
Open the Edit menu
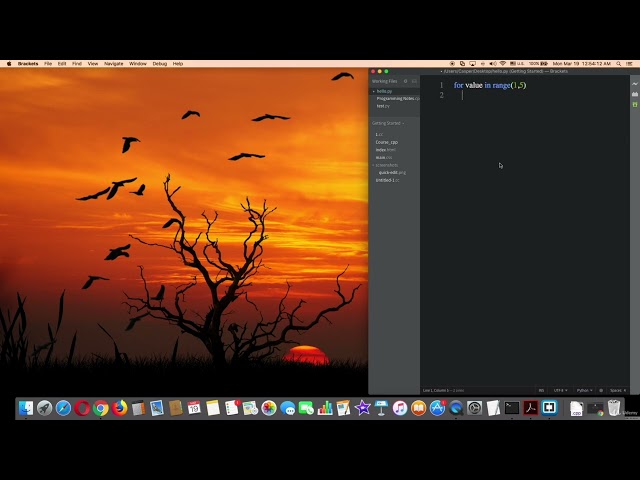click(x=62, y=64)
